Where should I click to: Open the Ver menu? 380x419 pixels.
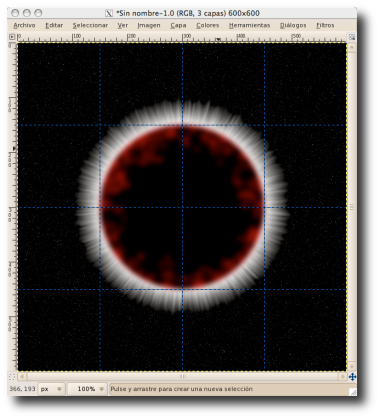click(x=122, y=25)
